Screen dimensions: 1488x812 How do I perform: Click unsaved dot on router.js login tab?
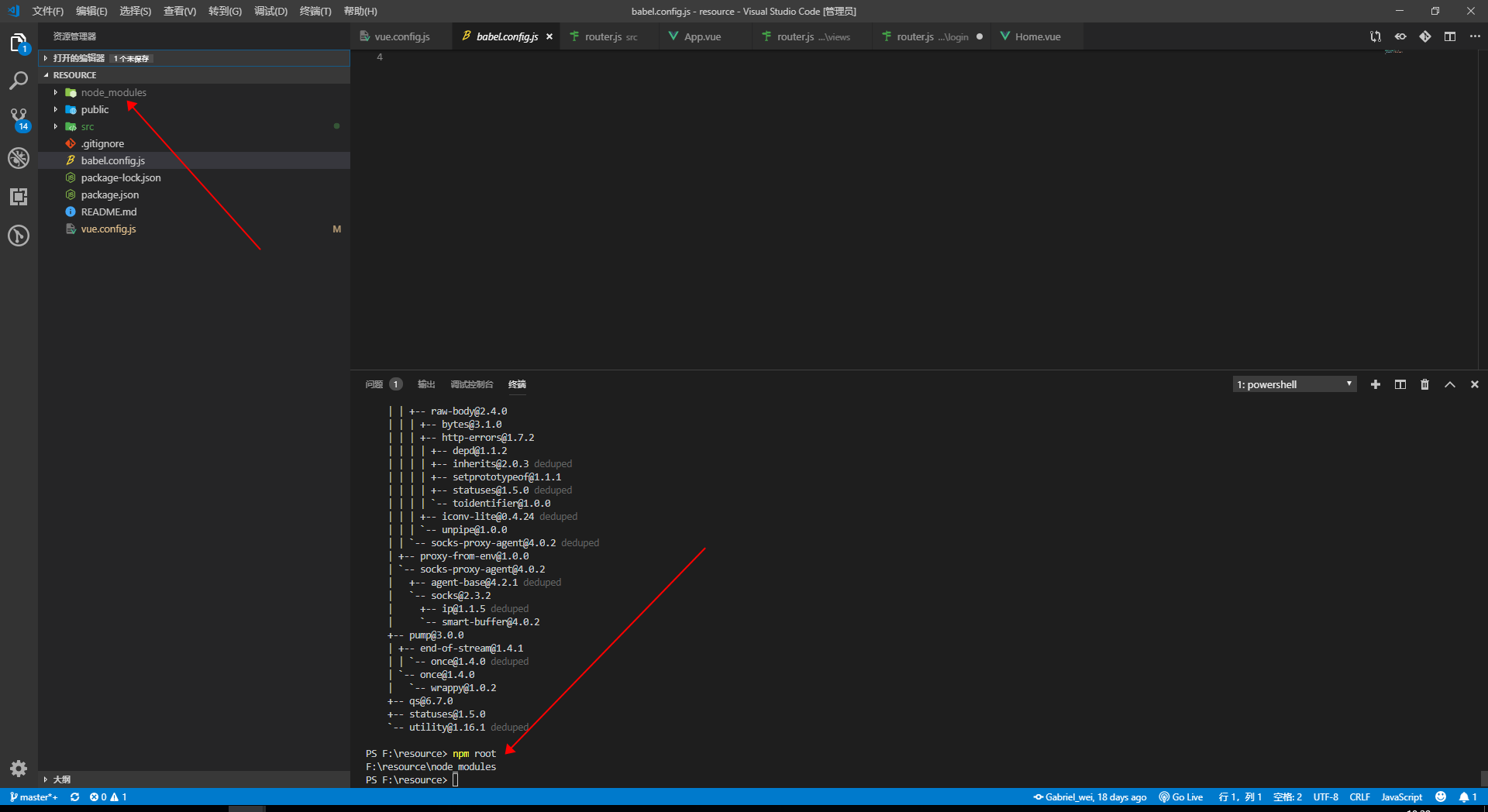(x=980, y=36)
